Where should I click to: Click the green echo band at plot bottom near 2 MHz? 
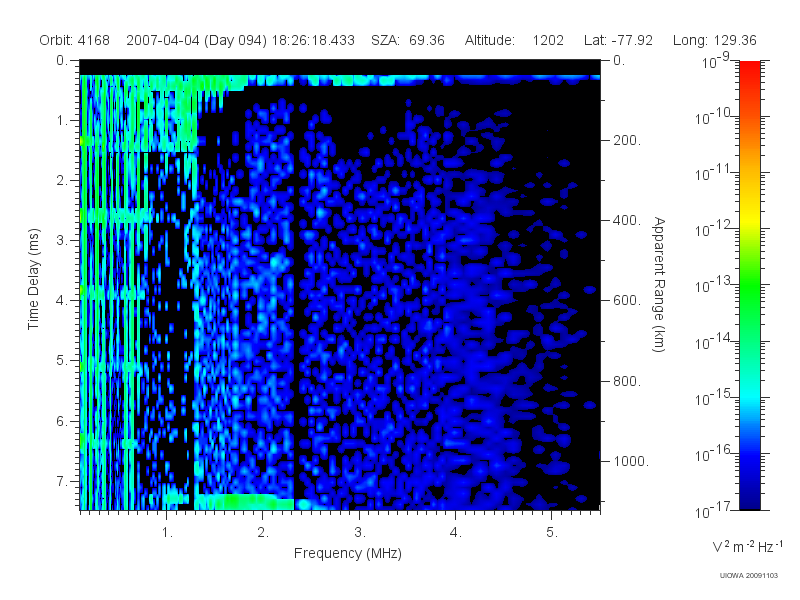click(244, 502)
